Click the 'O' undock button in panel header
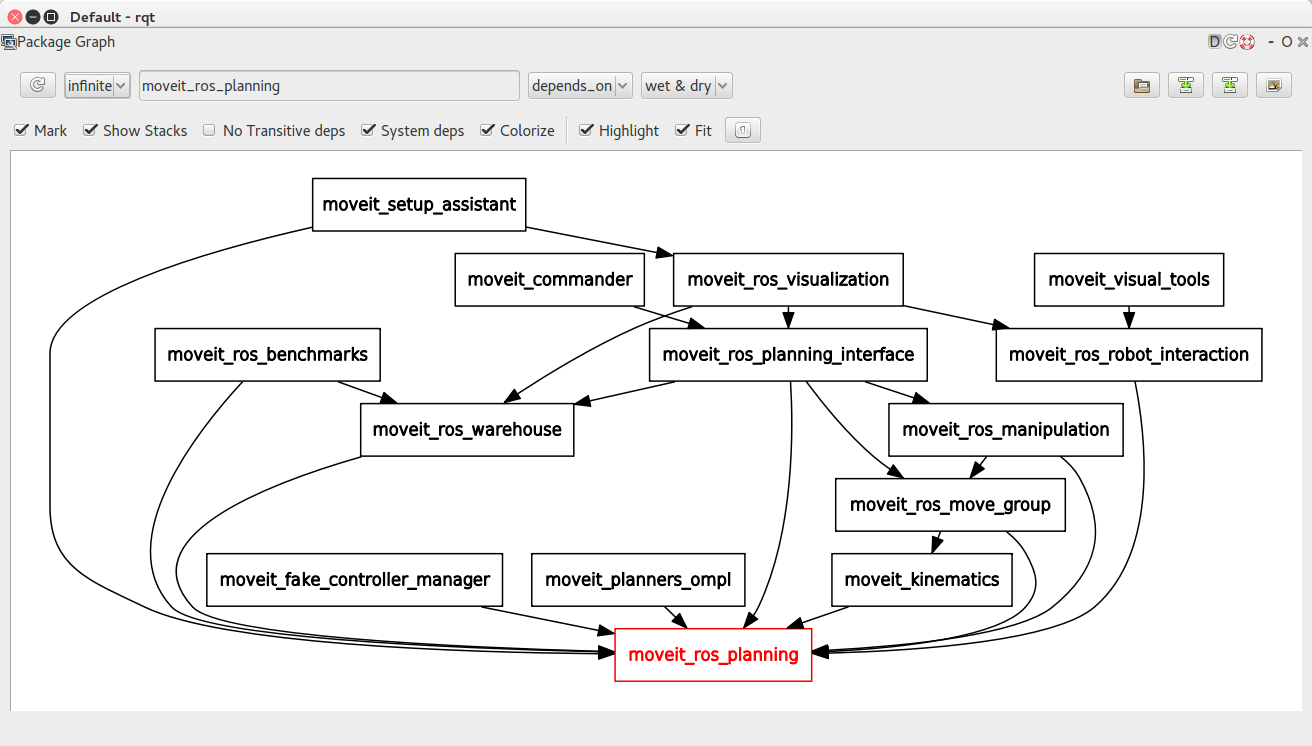 coord(1287,42)
